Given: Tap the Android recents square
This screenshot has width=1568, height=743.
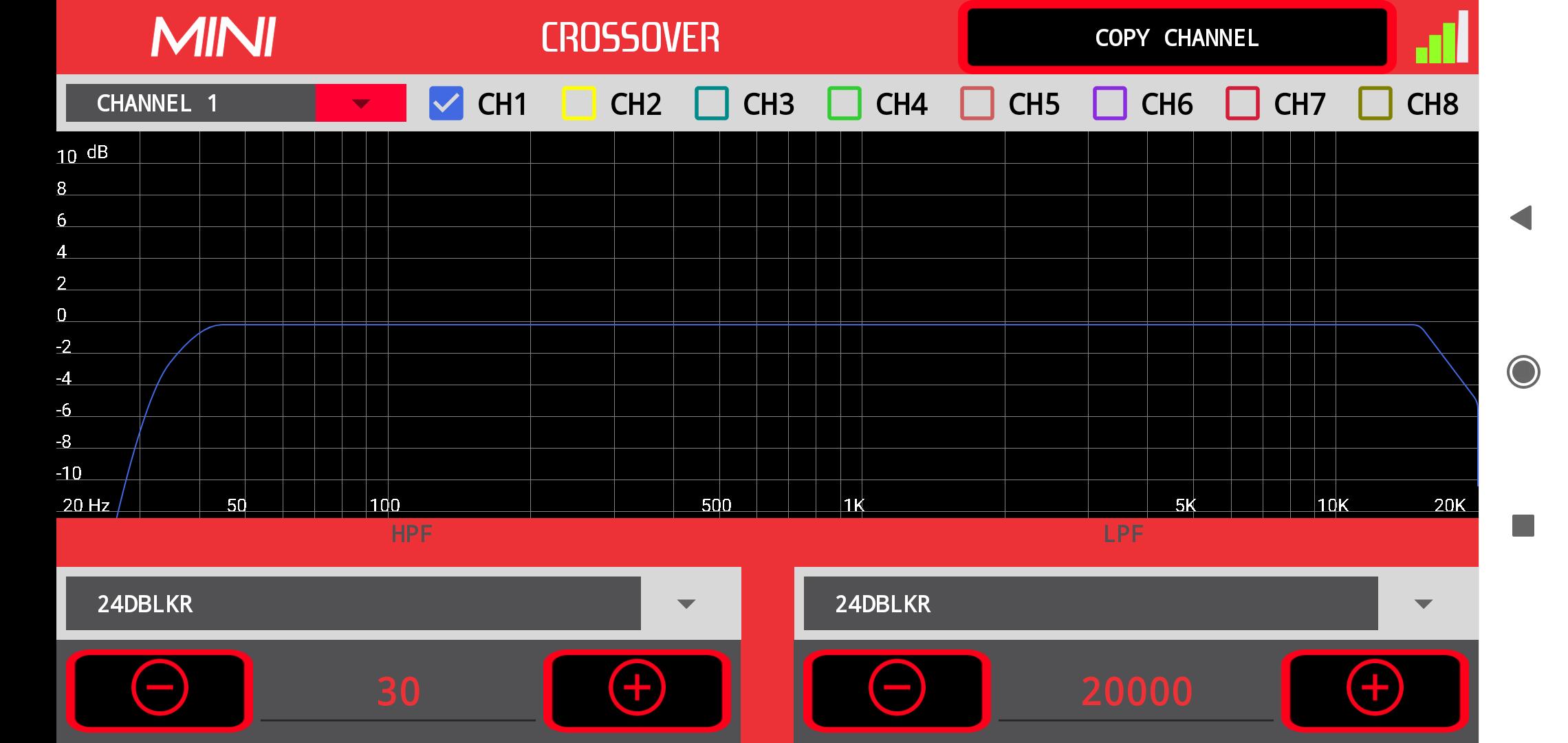Looking at the screenshot, I should click(1523, 526).
